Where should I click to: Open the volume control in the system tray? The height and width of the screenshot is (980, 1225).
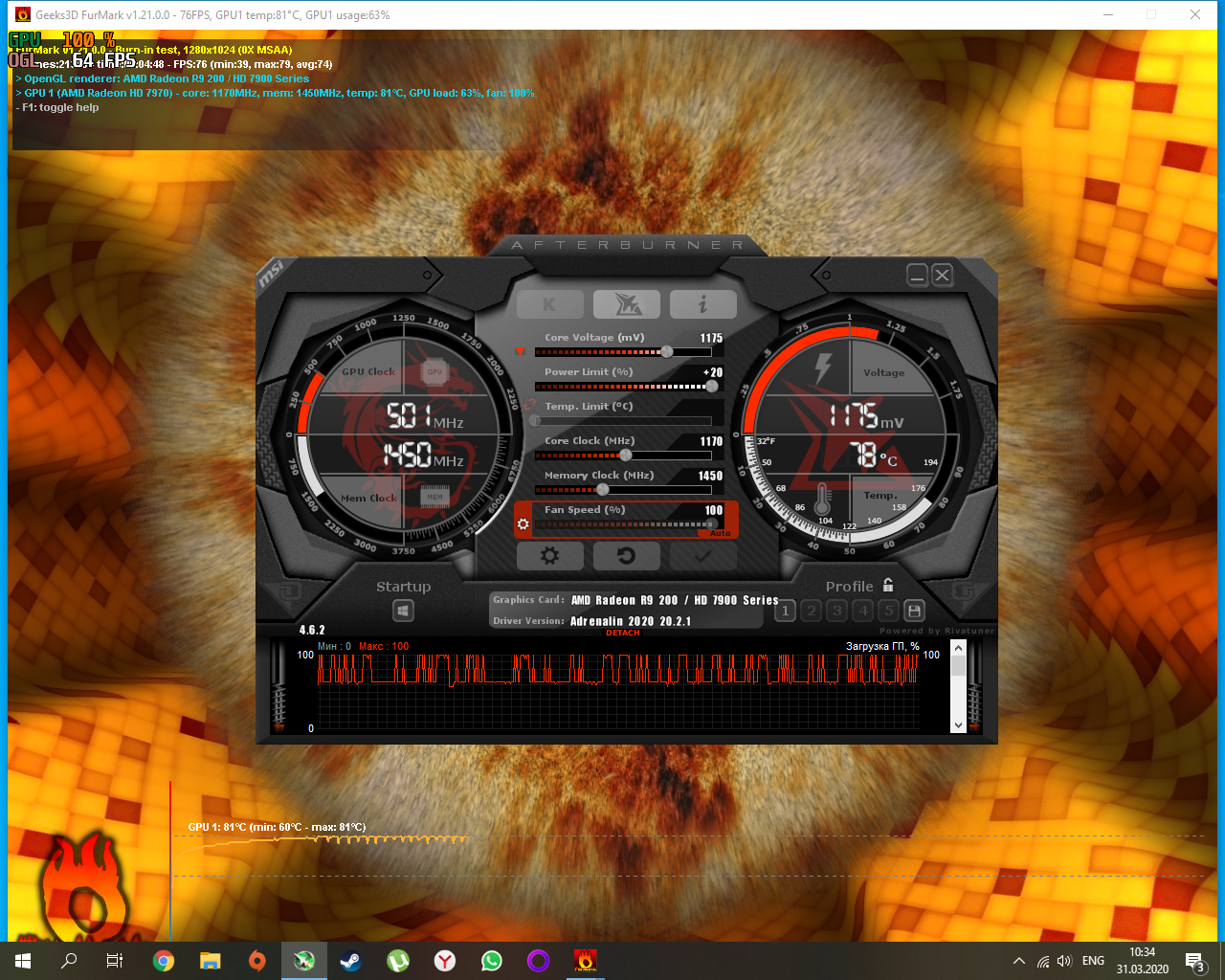tap(1065, 961)
